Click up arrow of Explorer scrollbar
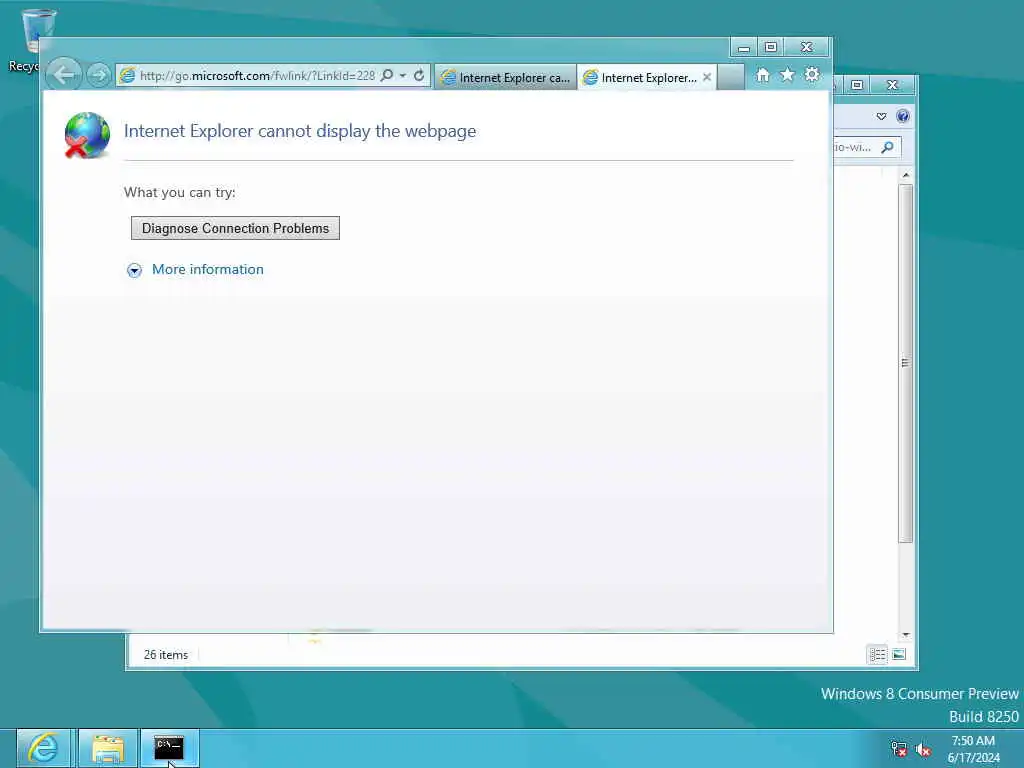 [x=905, y=175]
